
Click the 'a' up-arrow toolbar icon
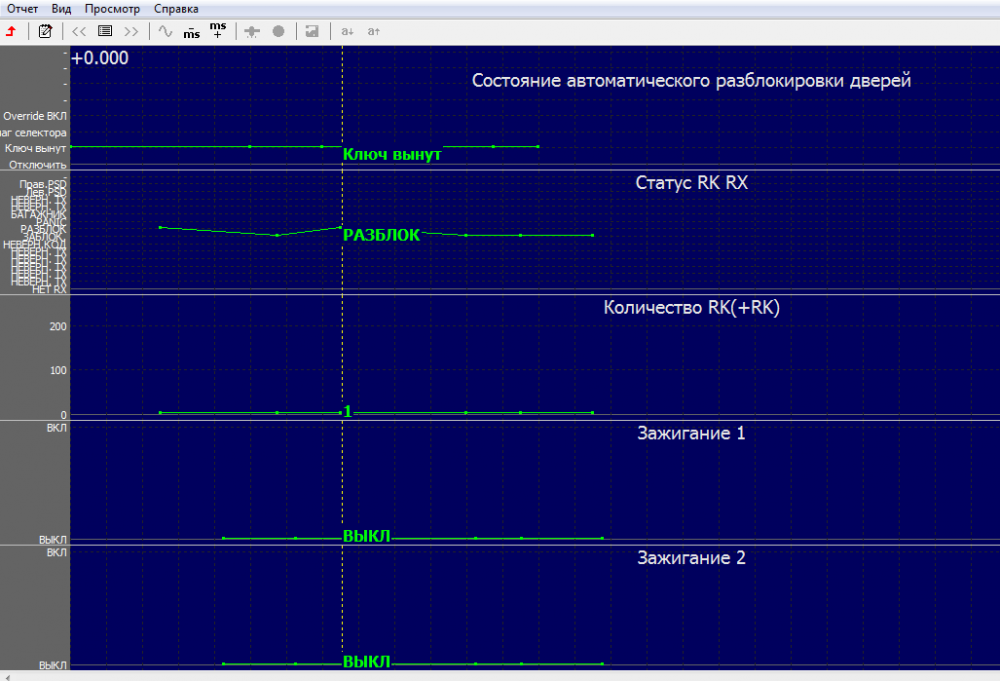(x=374, y=31)
